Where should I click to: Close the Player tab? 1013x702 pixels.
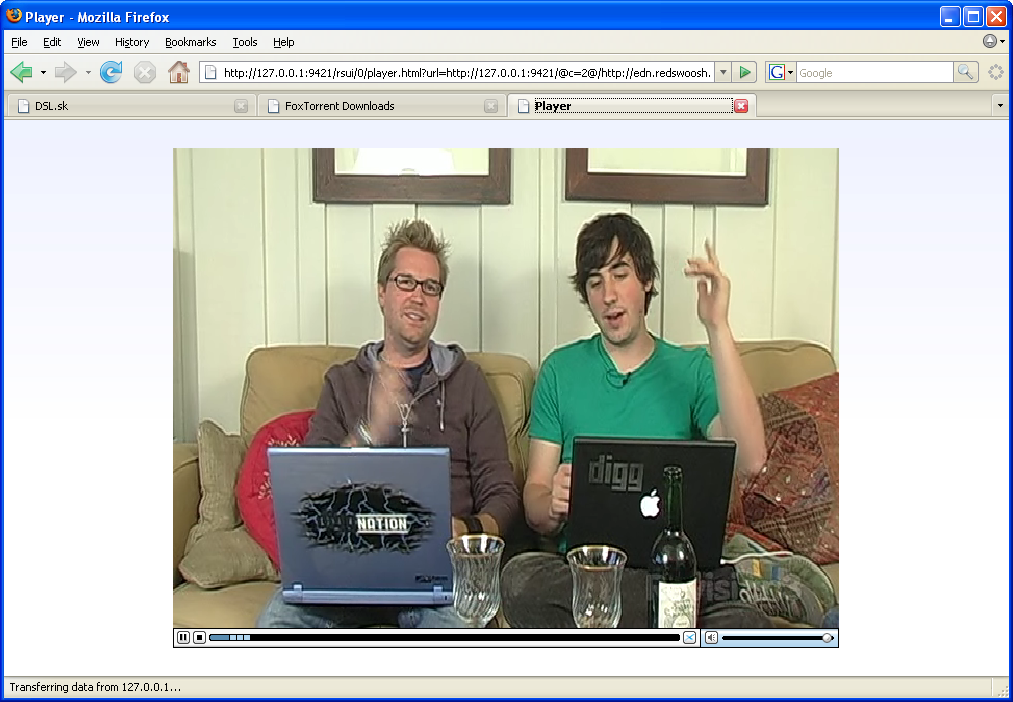click(x=741, y=106)
